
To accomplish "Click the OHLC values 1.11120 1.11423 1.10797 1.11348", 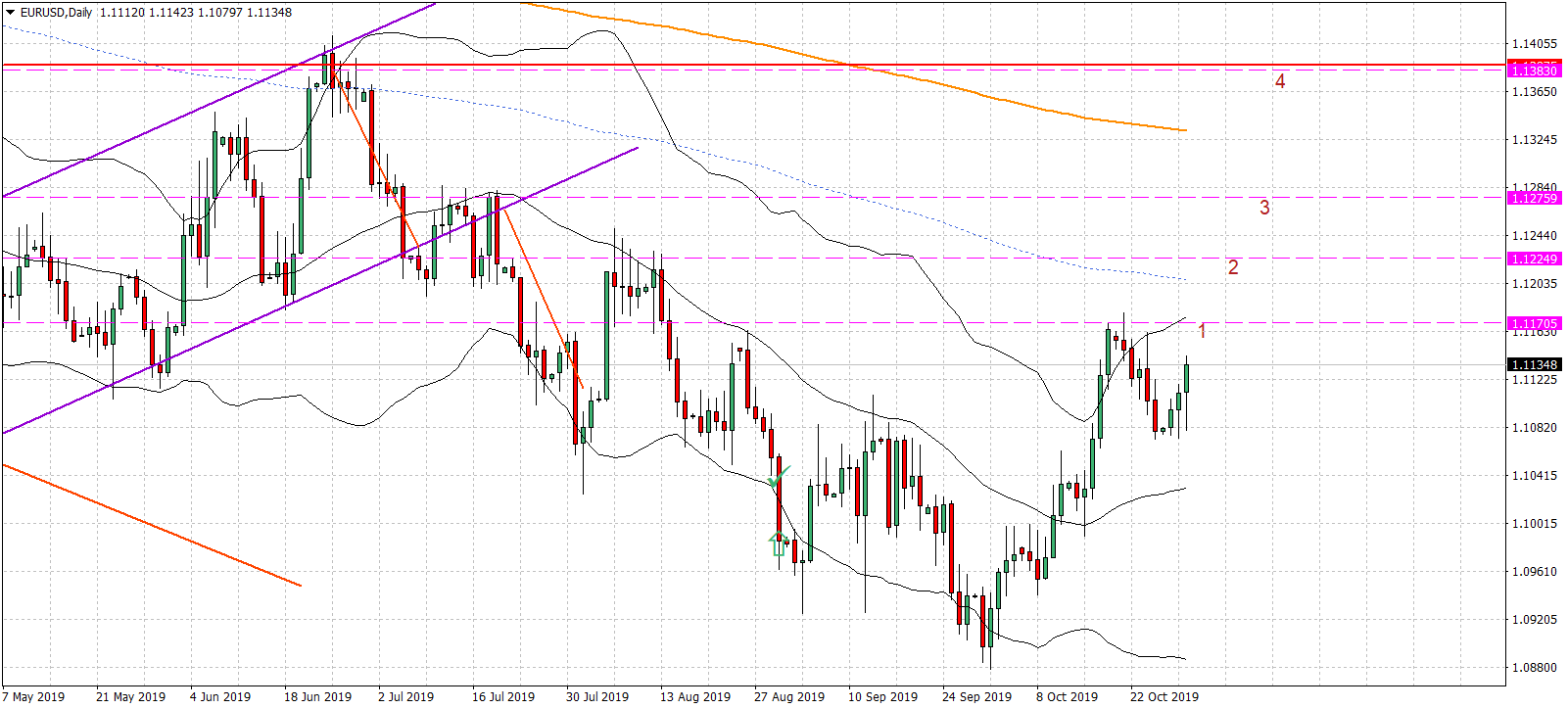I will (x=196, y=13).
